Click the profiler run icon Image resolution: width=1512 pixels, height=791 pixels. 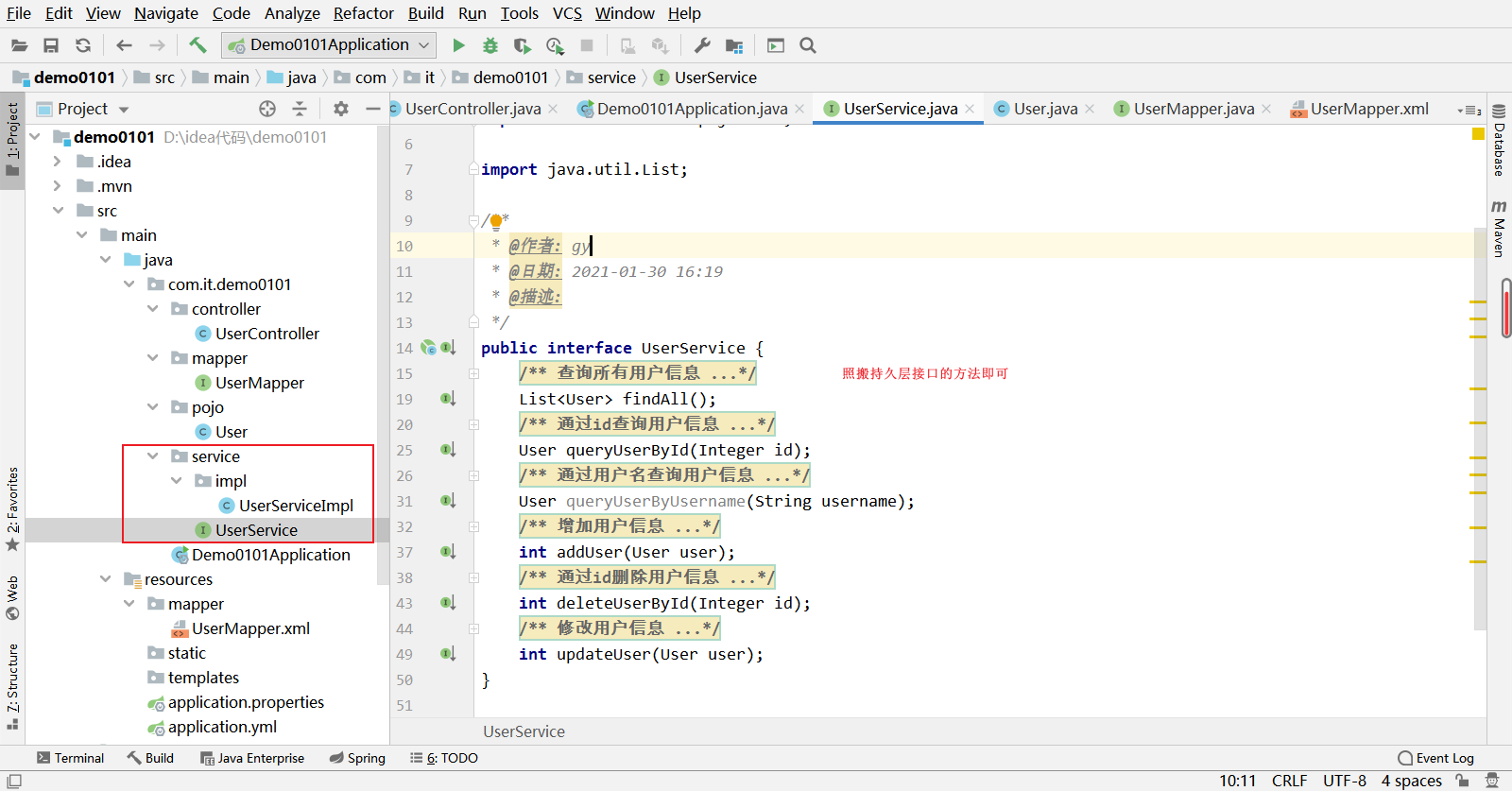click(x=555, y=45)
